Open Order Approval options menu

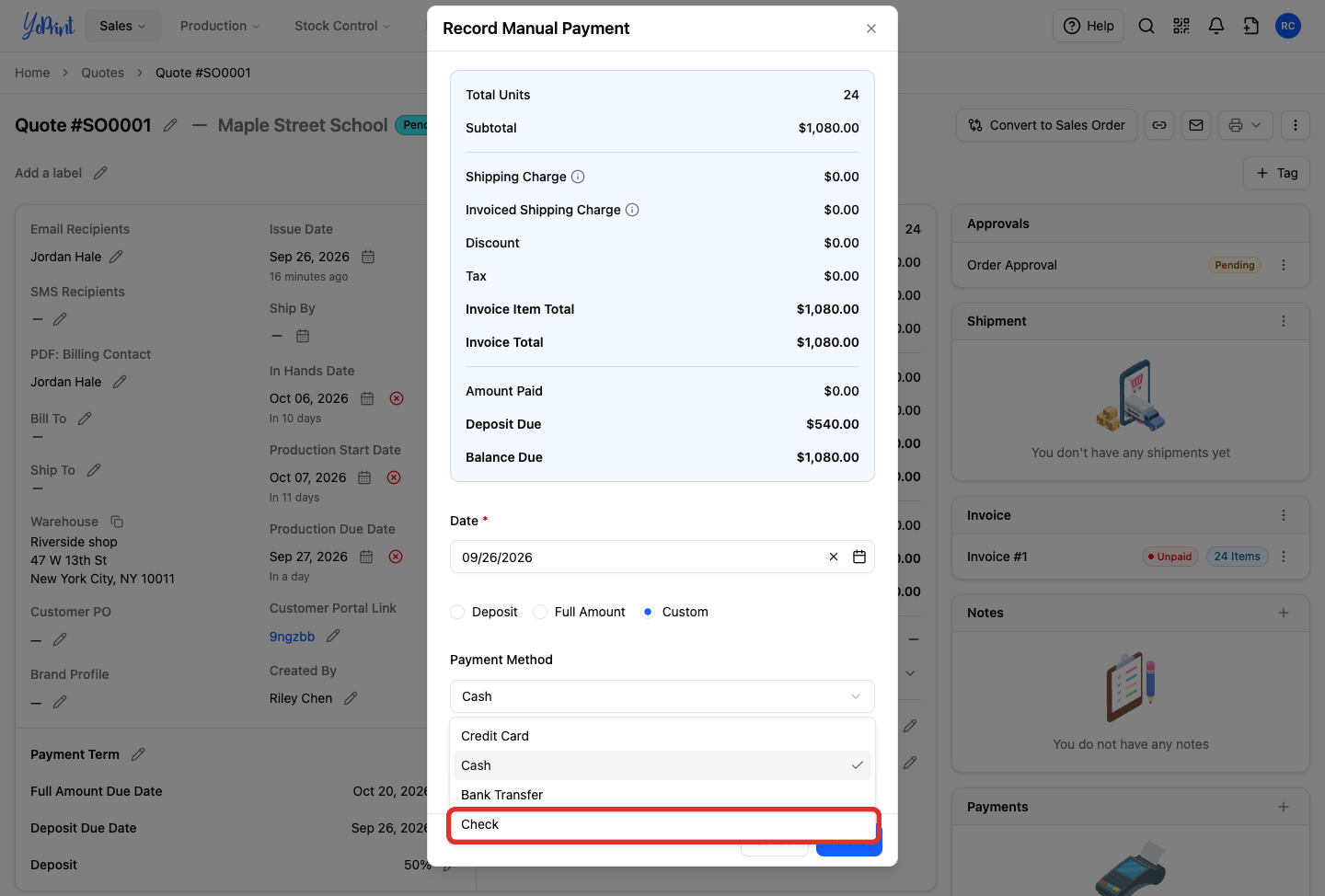pos(1284,265)
